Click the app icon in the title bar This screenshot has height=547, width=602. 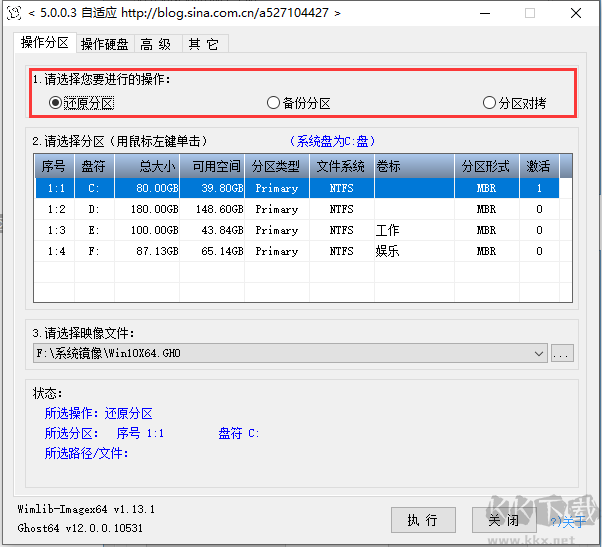(x=13, y=13)
